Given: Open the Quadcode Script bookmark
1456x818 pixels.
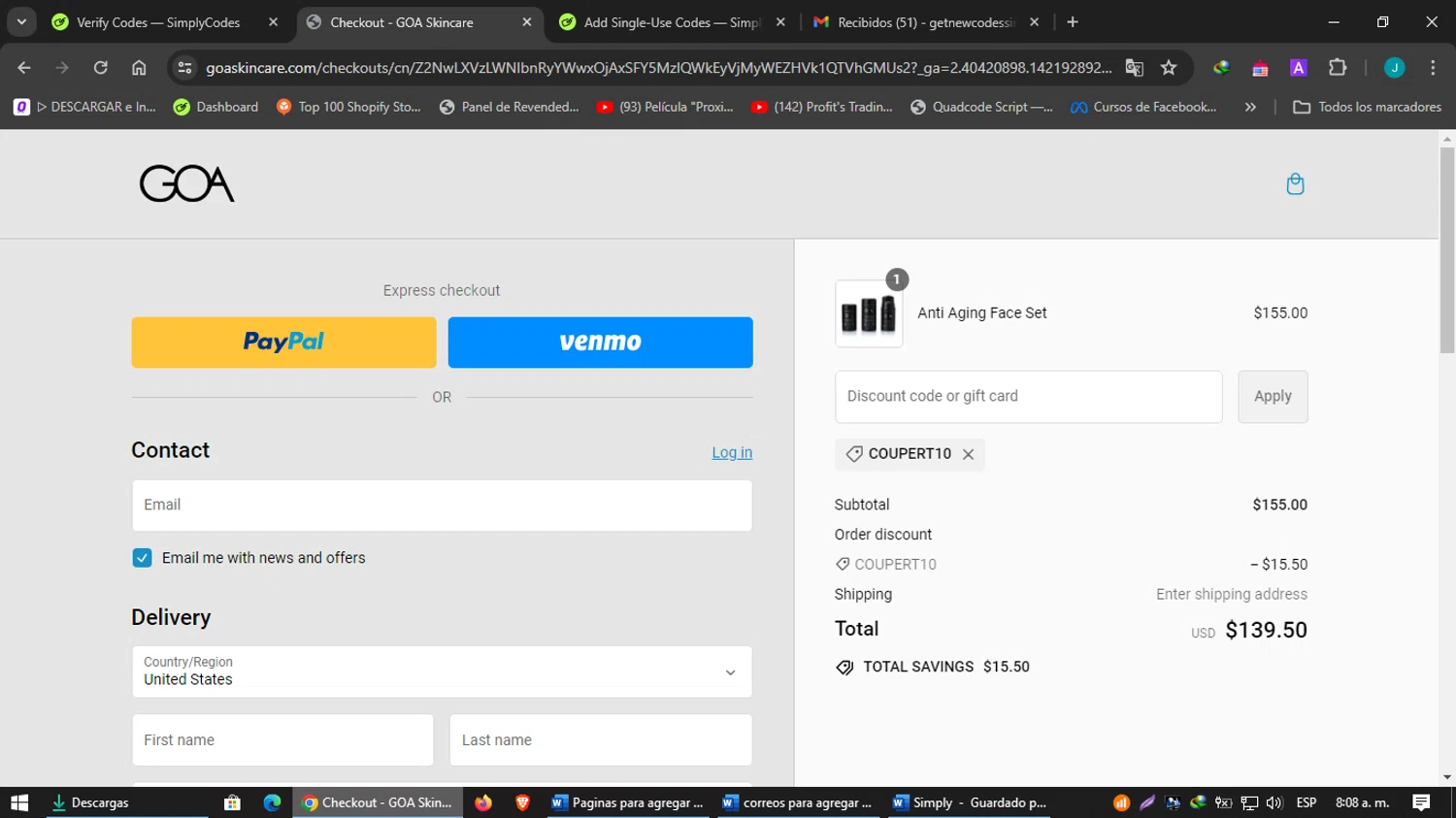Looking at the screenshot, I should click(981, 107).
